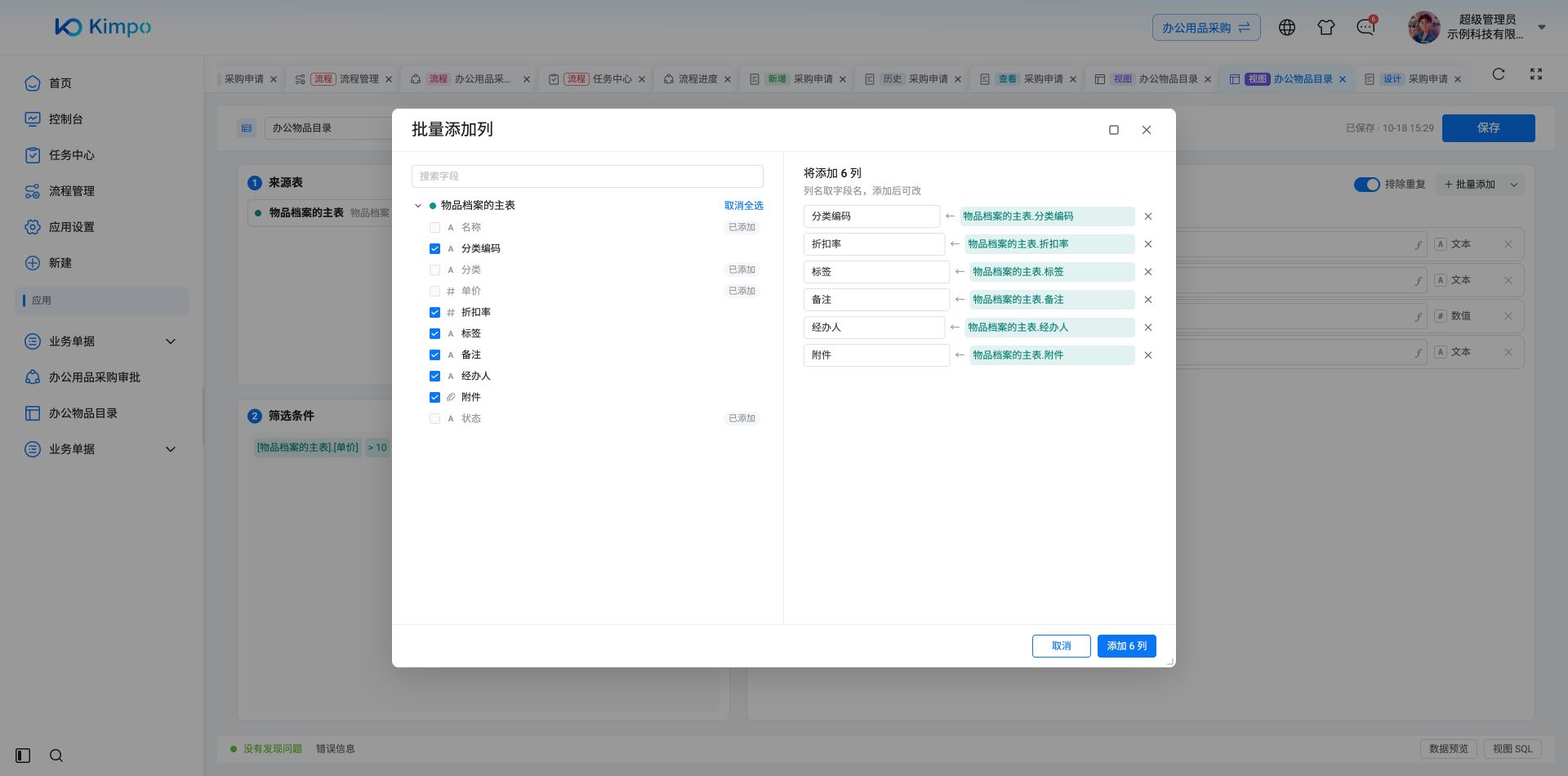Open the user account dropdown arrow

click(x=1542, y=27)
